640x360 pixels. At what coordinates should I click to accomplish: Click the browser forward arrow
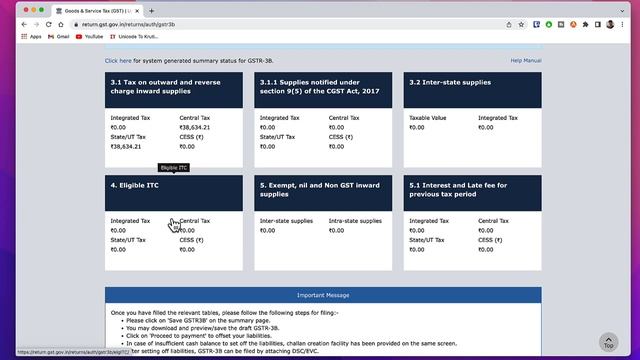tap(36, 24)
